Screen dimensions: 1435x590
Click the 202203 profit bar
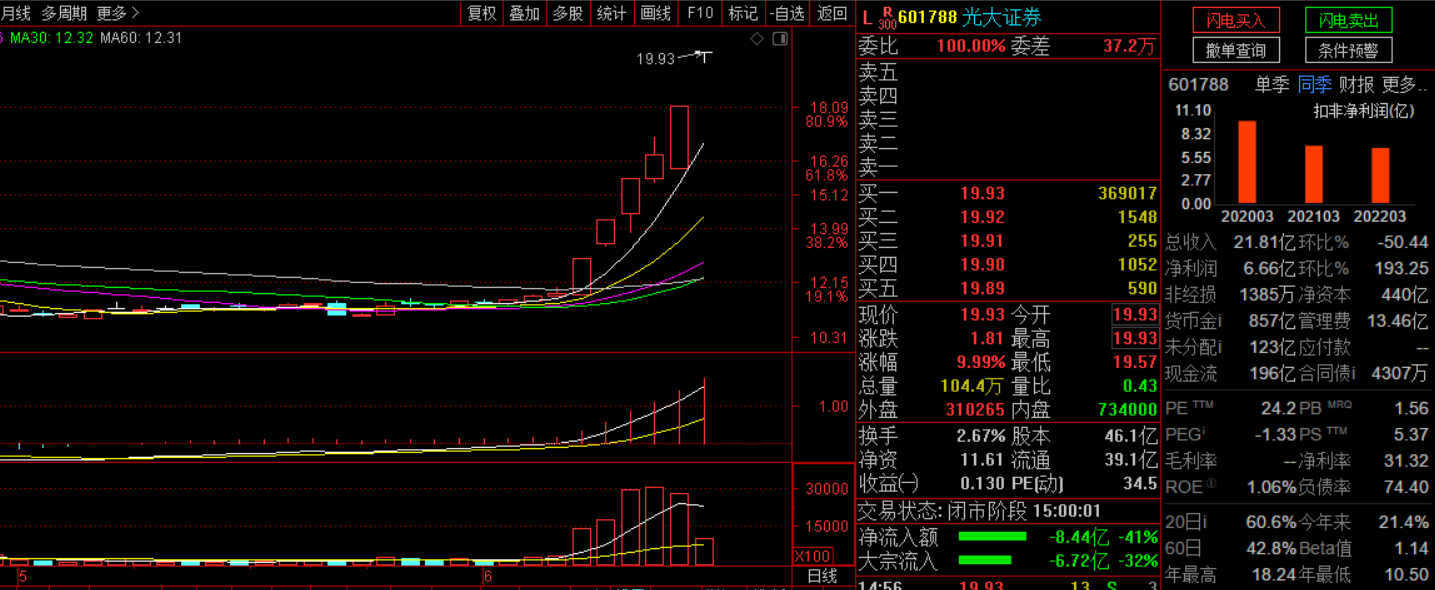[1380, 176]
